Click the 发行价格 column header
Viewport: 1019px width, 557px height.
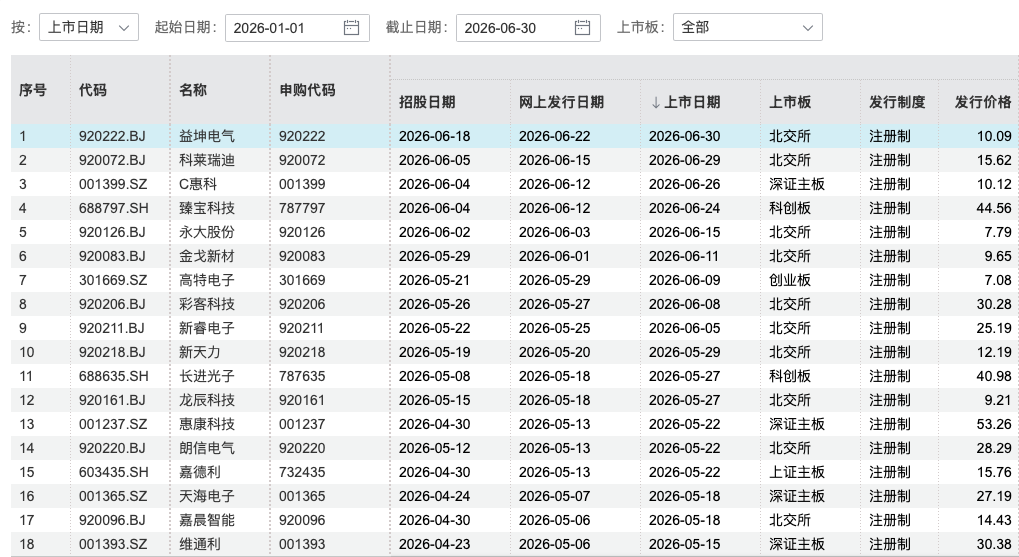point(983,102)
